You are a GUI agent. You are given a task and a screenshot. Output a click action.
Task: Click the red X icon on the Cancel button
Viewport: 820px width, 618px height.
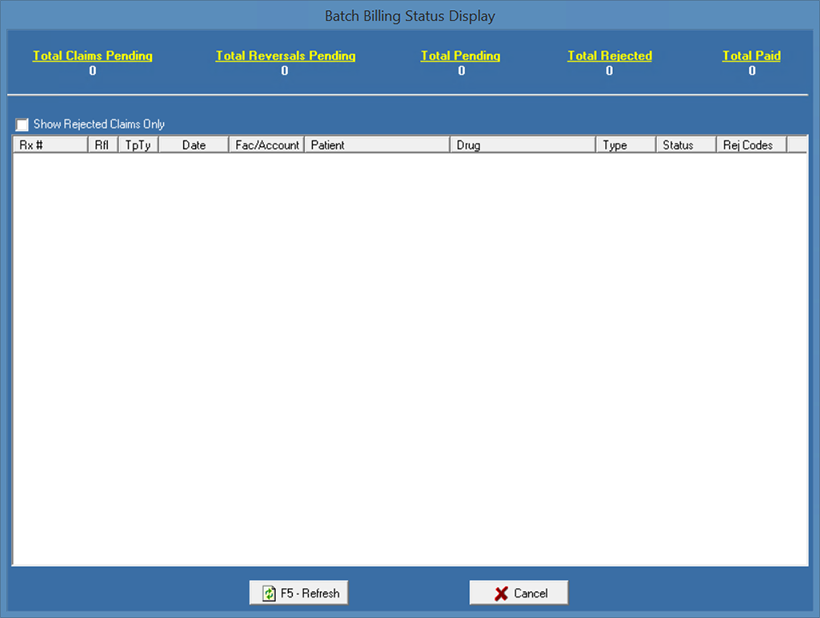pyautogui.click(x=501, y=593)
